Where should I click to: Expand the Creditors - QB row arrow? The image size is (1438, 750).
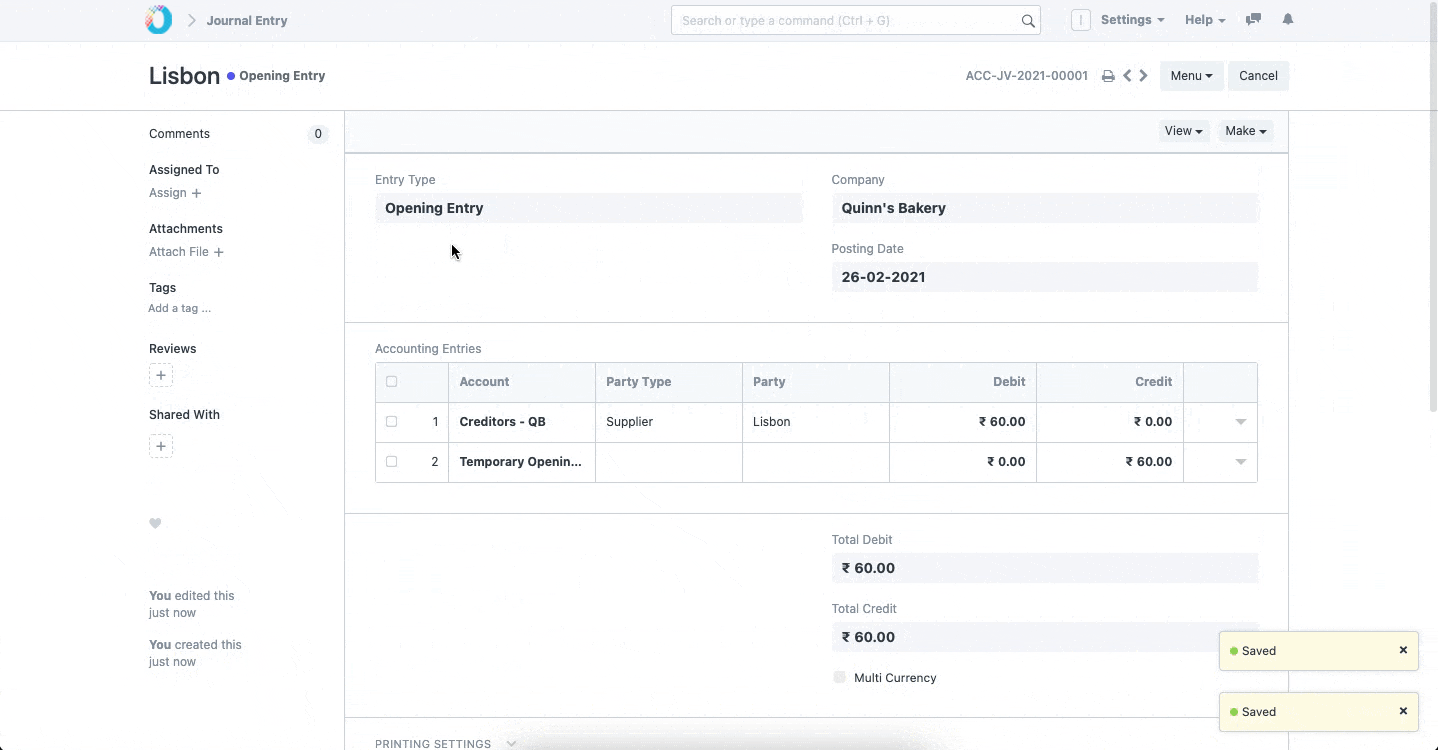coord(1240,422)
